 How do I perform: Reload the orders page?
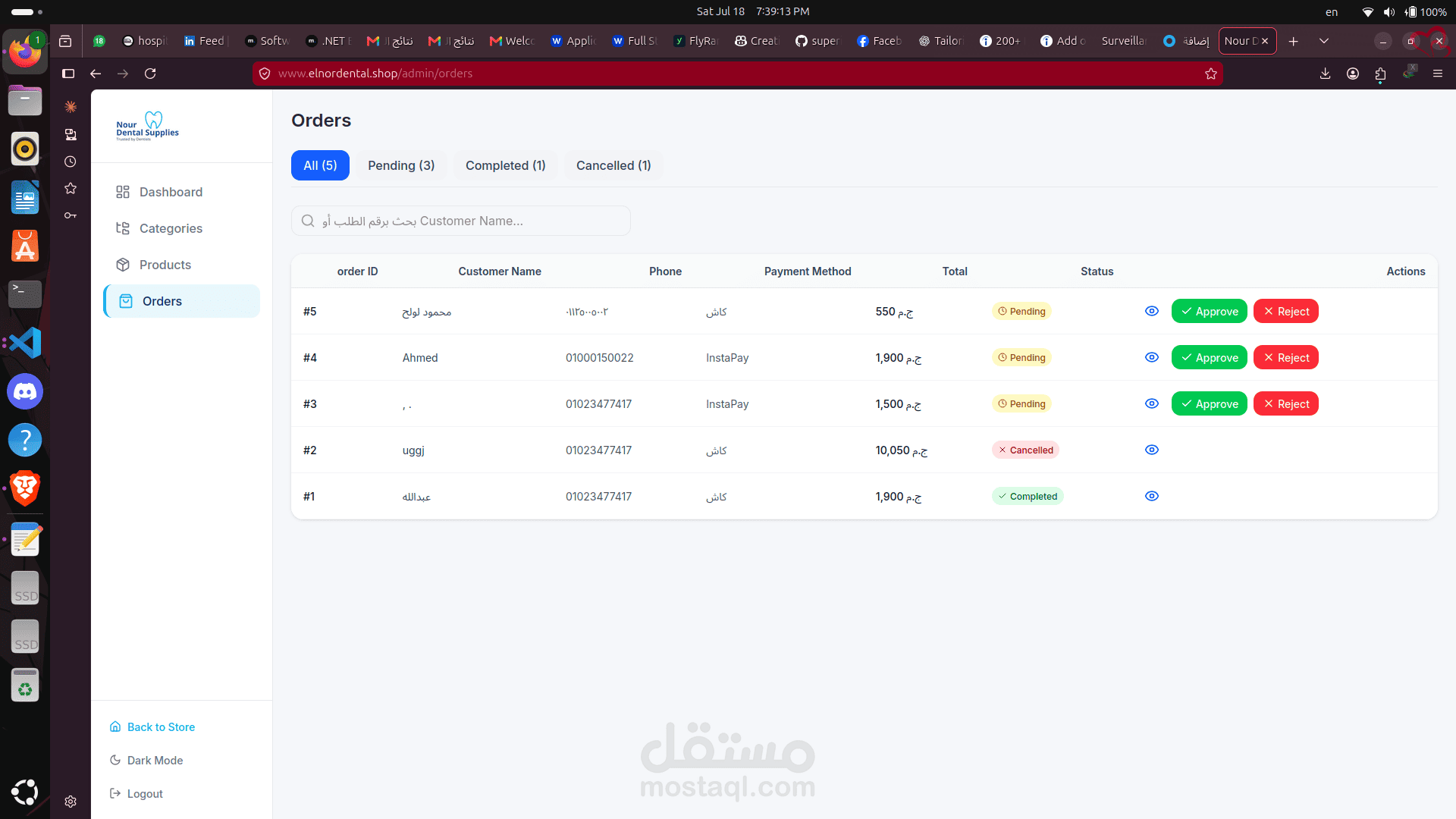tap(150, 74)
